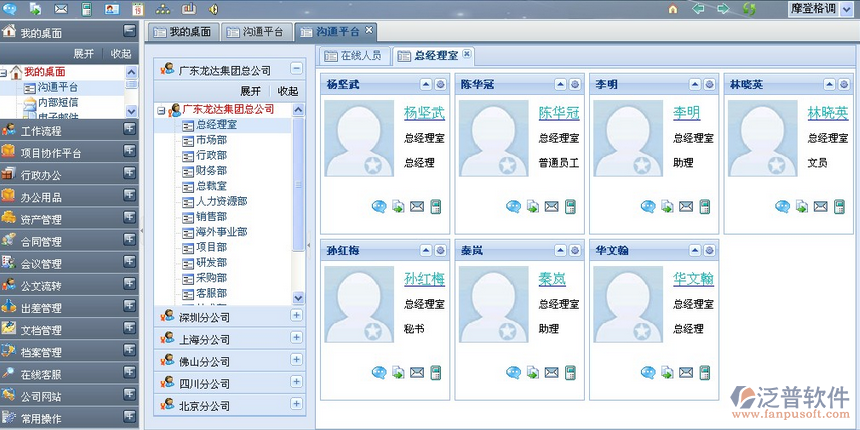Switch to the 我的桌面 tab
Image resolution: width=860 pixels, height=430 pixels.
[x=183, y=32]
